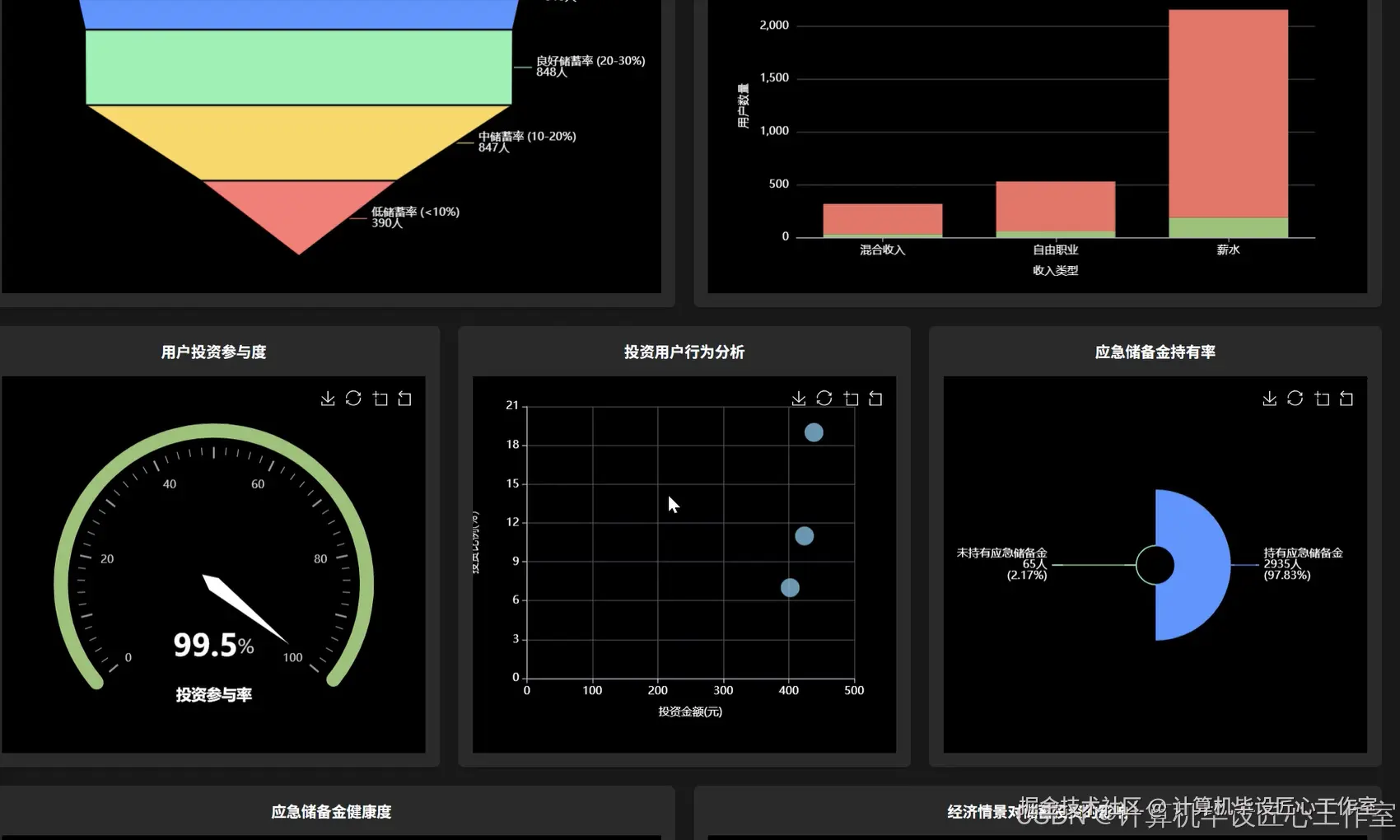The height and width of the screenshot is (840, 1400).
Task: Click the 良好储蓄率 (20-30%) funnel label
Action: pyautogui.click(x=590, y=66)
